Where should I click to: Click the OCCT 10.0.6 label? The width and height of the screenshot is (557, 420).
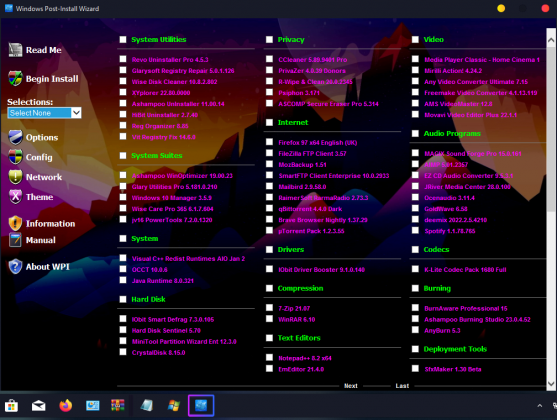tap(150, 270)
